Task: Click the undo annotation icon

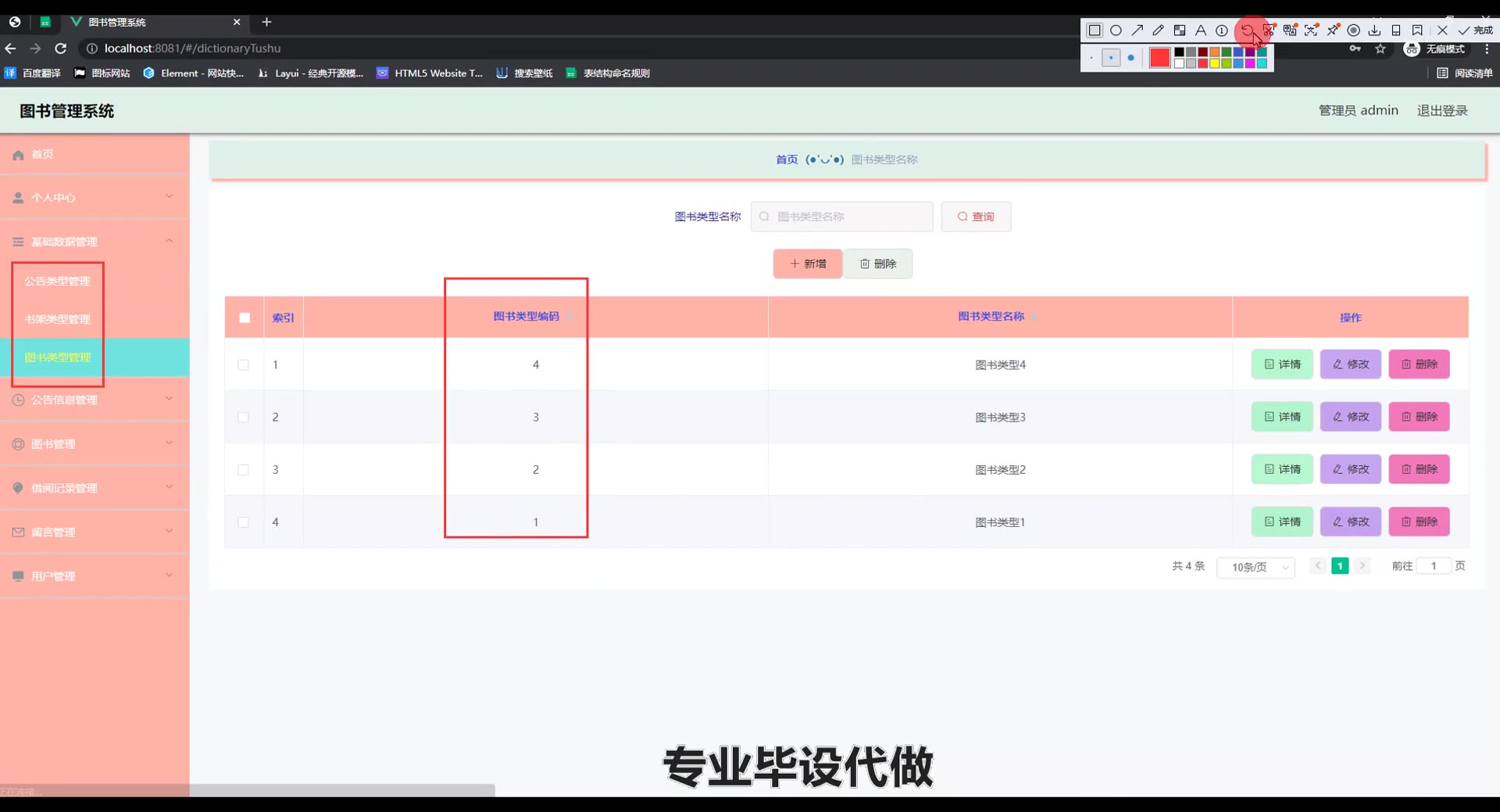Action: pyautogui.click(x=1247, y=30)
